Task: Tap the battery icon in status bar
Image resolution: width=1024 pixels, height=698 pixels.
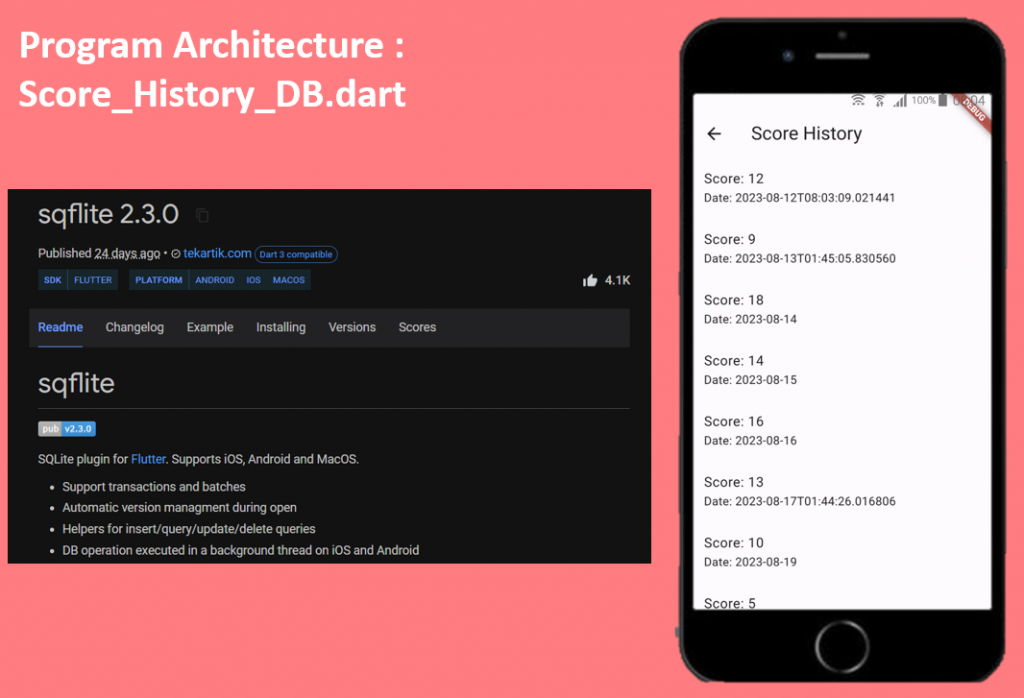Action: point(942,101)
